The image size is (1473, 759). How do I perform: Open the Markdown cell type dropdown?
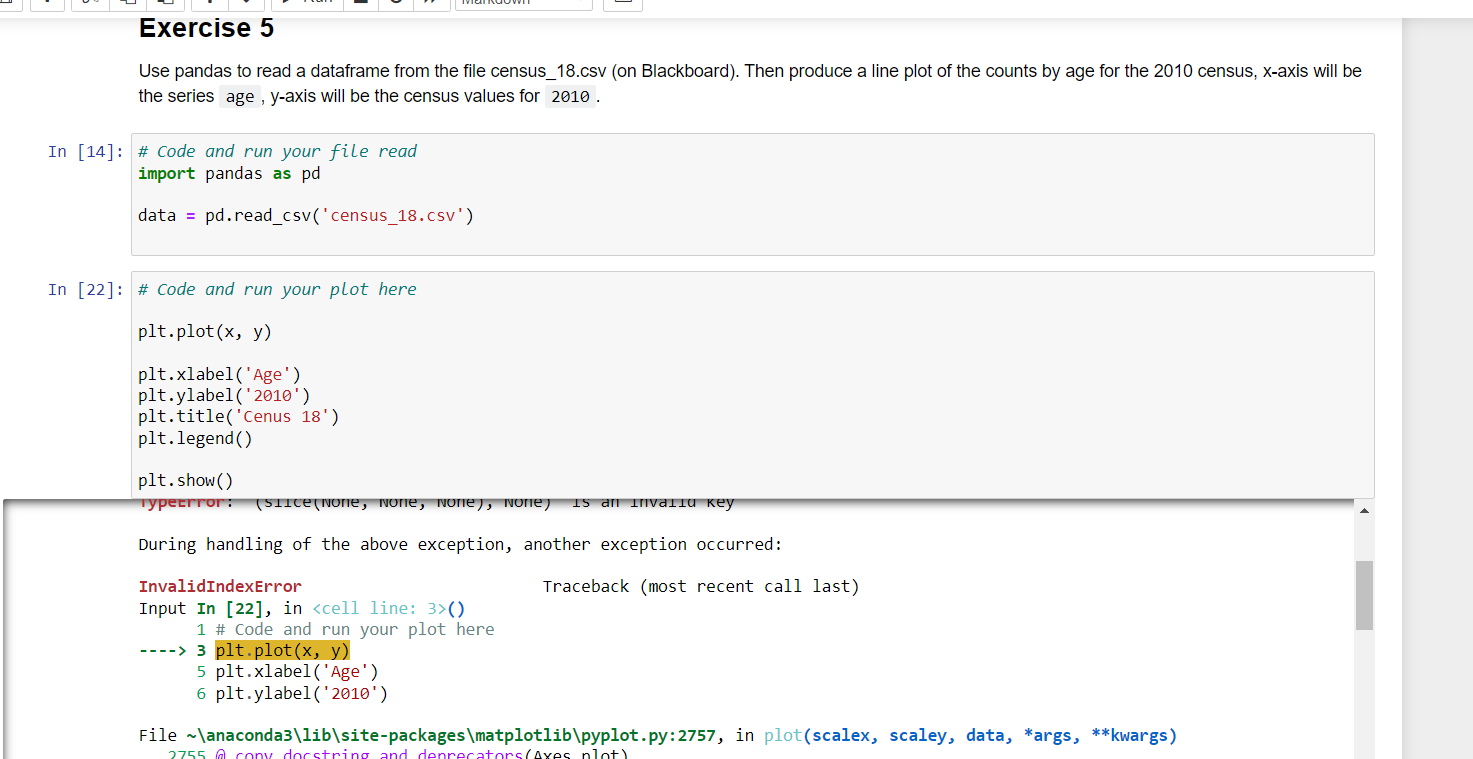[523, 4]
